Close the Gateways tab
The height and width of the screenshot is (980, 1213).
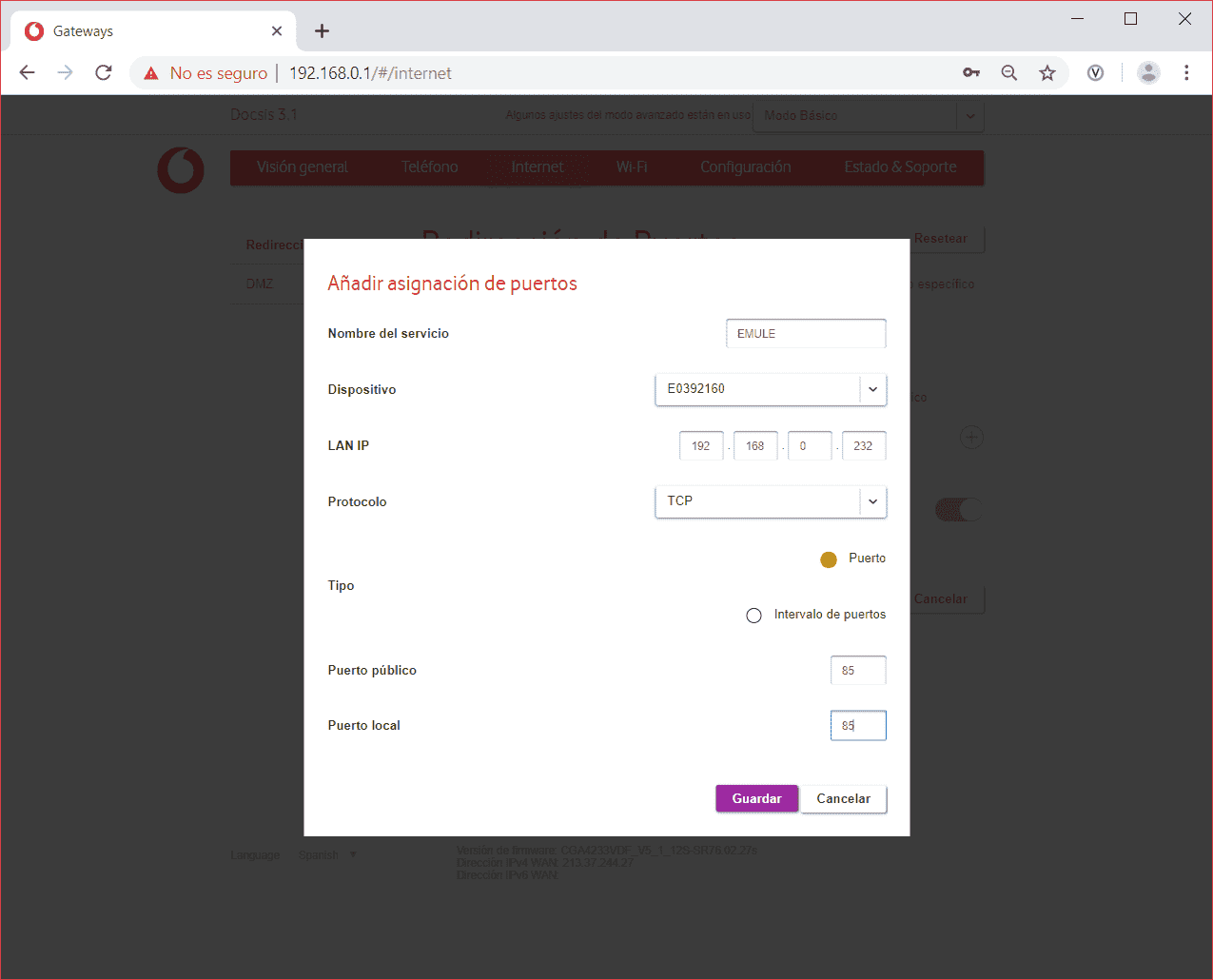pos(277,30)
